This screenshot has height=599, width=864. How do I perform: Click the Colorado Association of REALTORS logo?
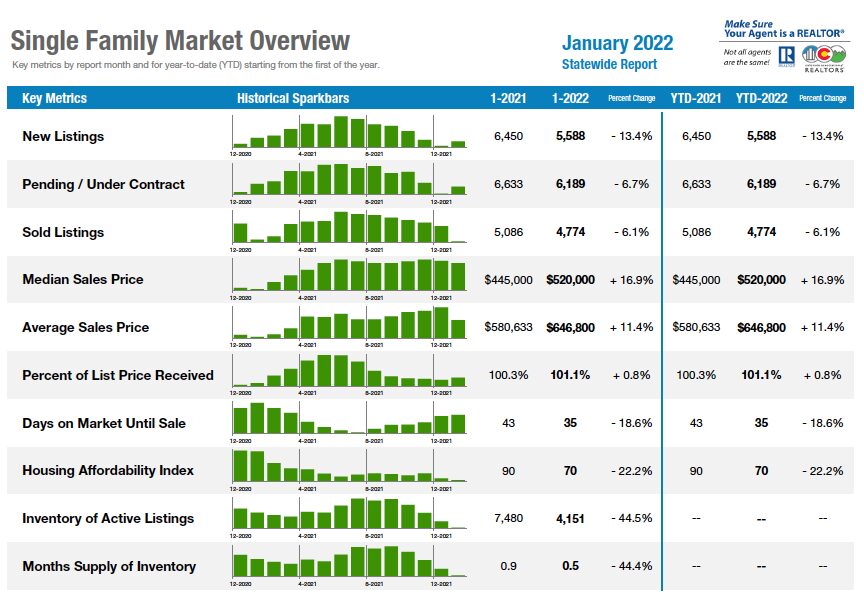(x=824, y=59)
